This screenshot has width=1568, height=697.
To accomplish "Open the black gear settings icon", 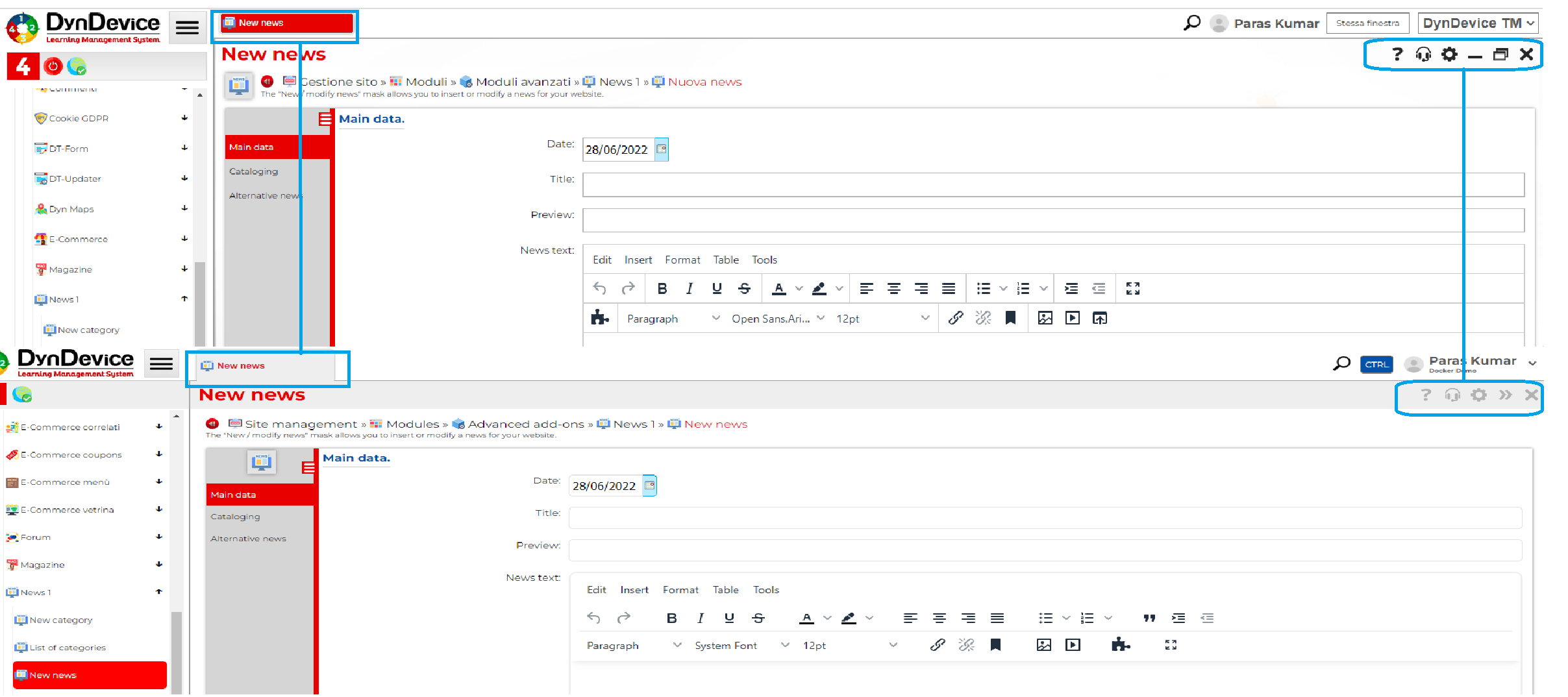I will (x=1449, y=55).
